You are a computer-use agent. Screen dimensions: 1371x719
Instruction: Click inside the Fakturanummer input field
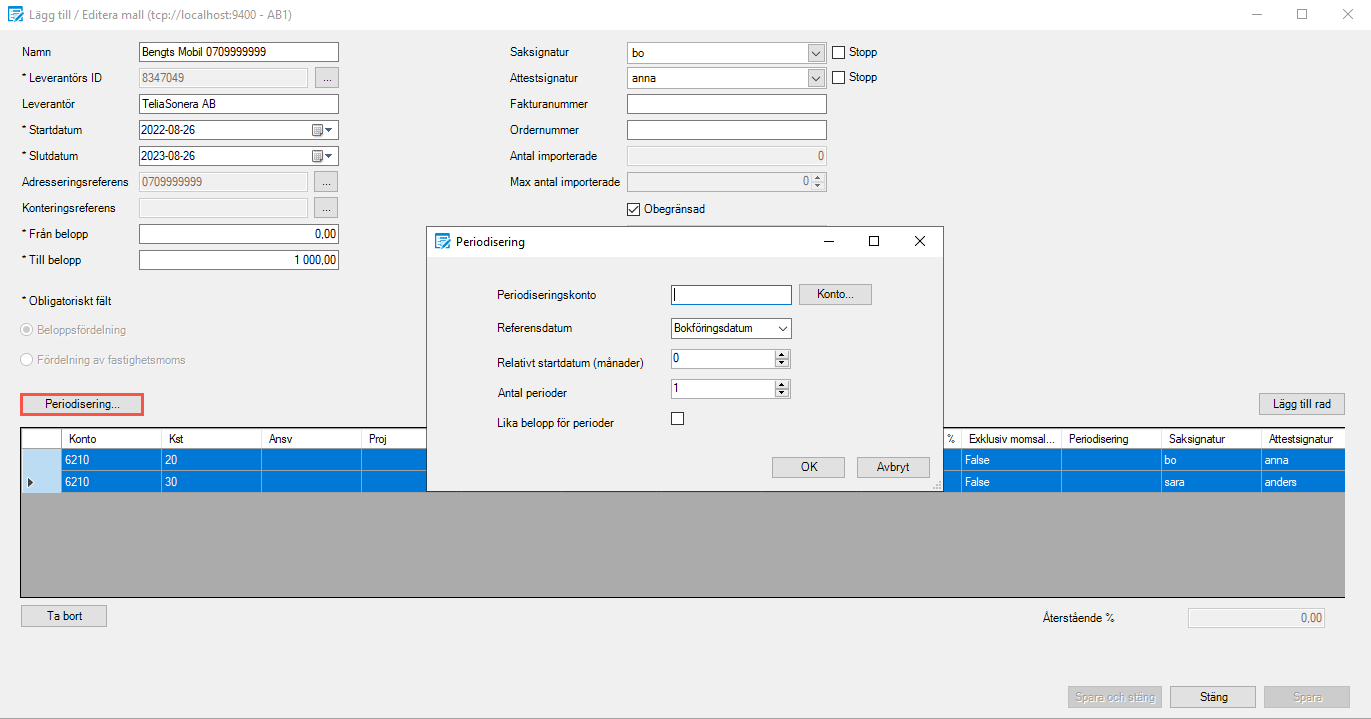726,103
